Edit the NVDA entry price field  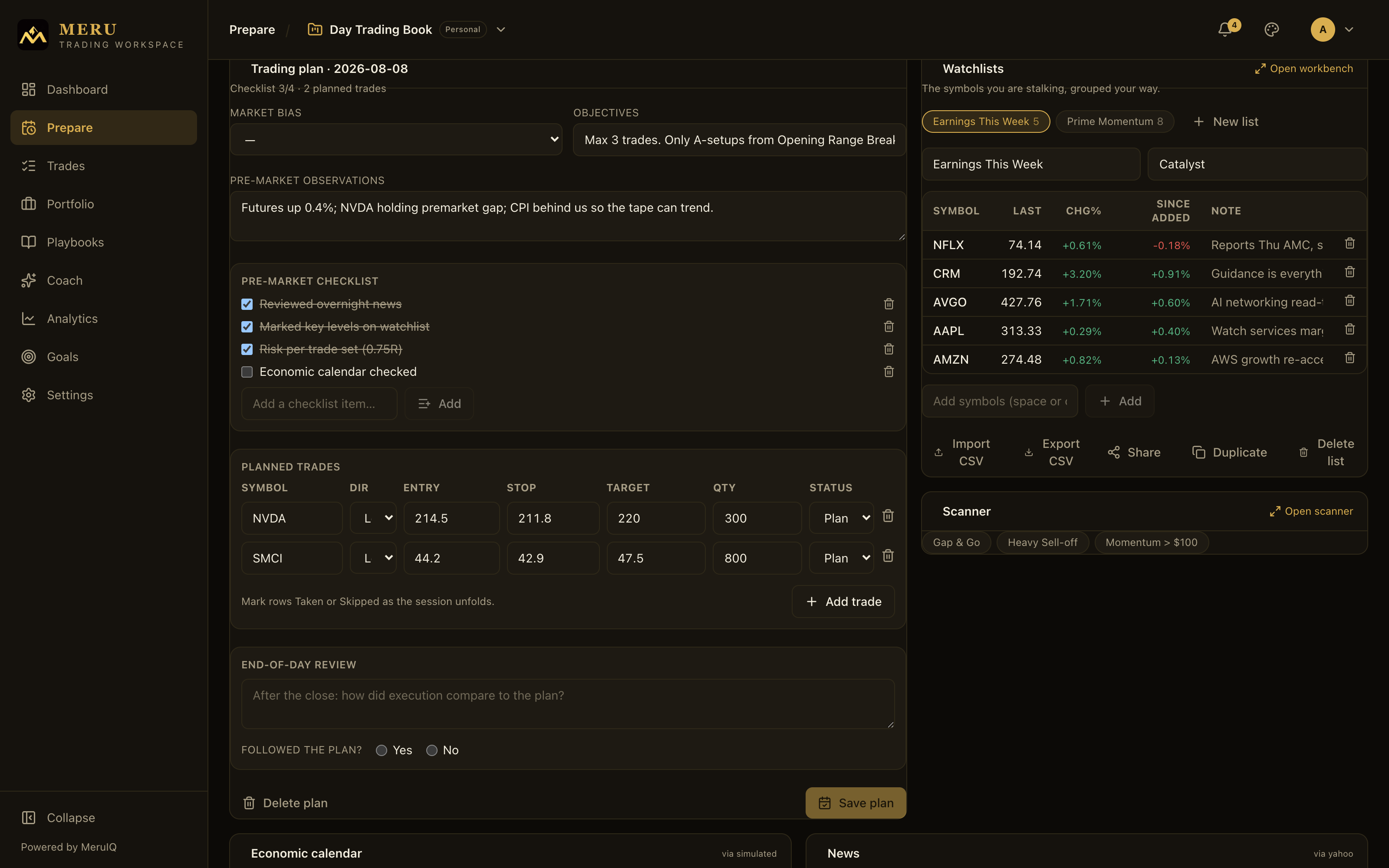click(451, 518)
